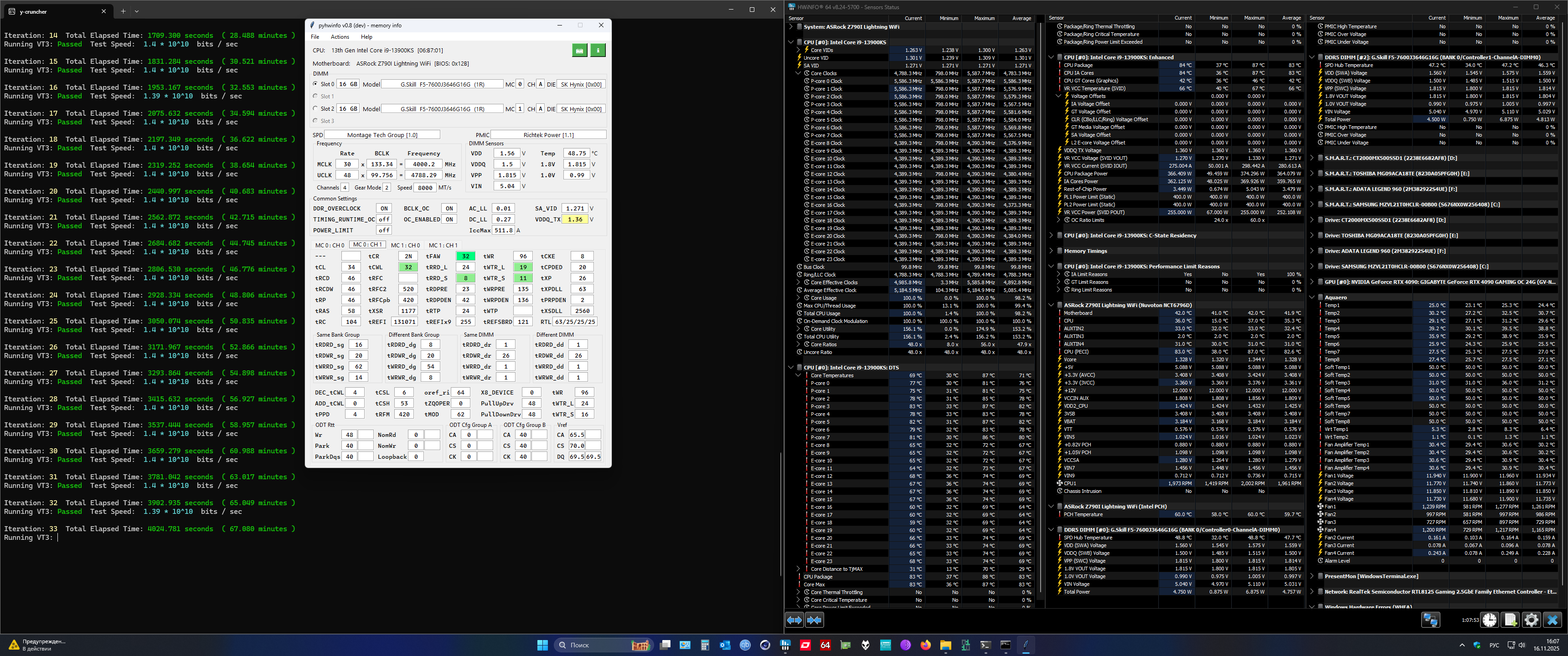Open Firefox from the taskbar
The image size is (1568, 656).
tap(925, 645)
